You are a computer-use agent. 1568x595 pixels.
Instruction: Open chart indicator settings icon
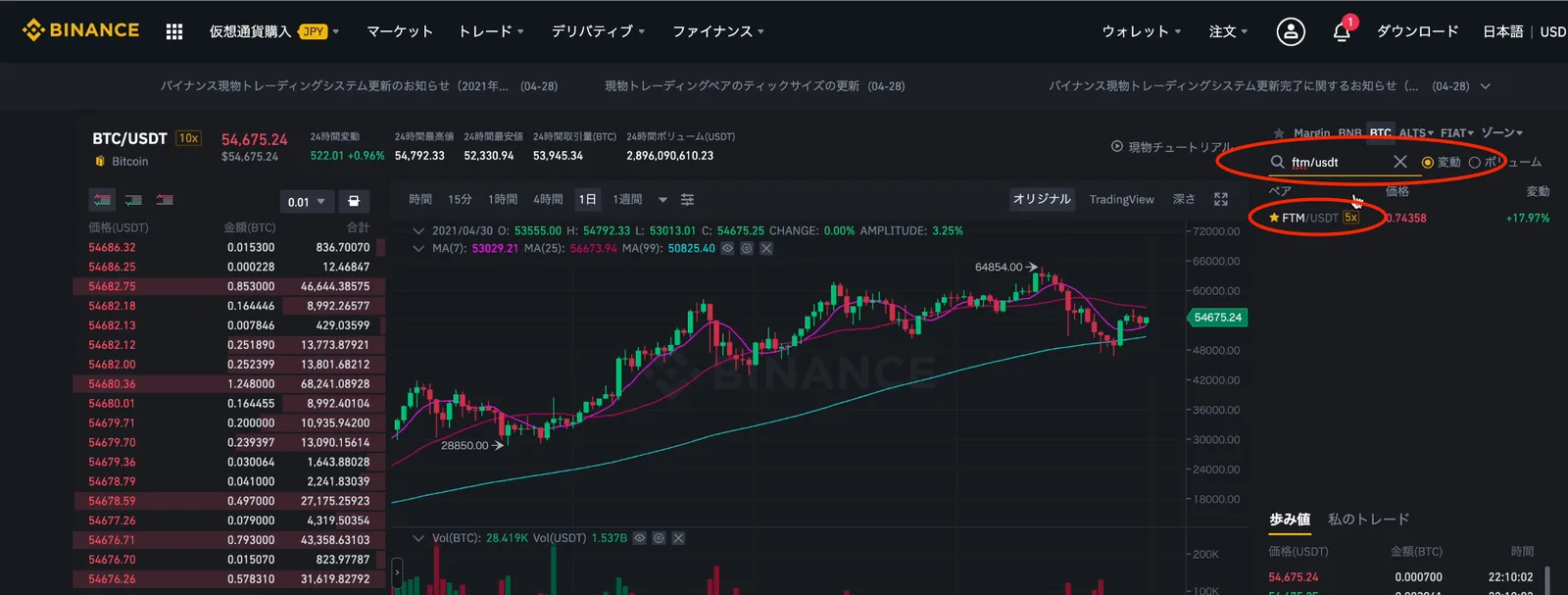tap(688, 199)
